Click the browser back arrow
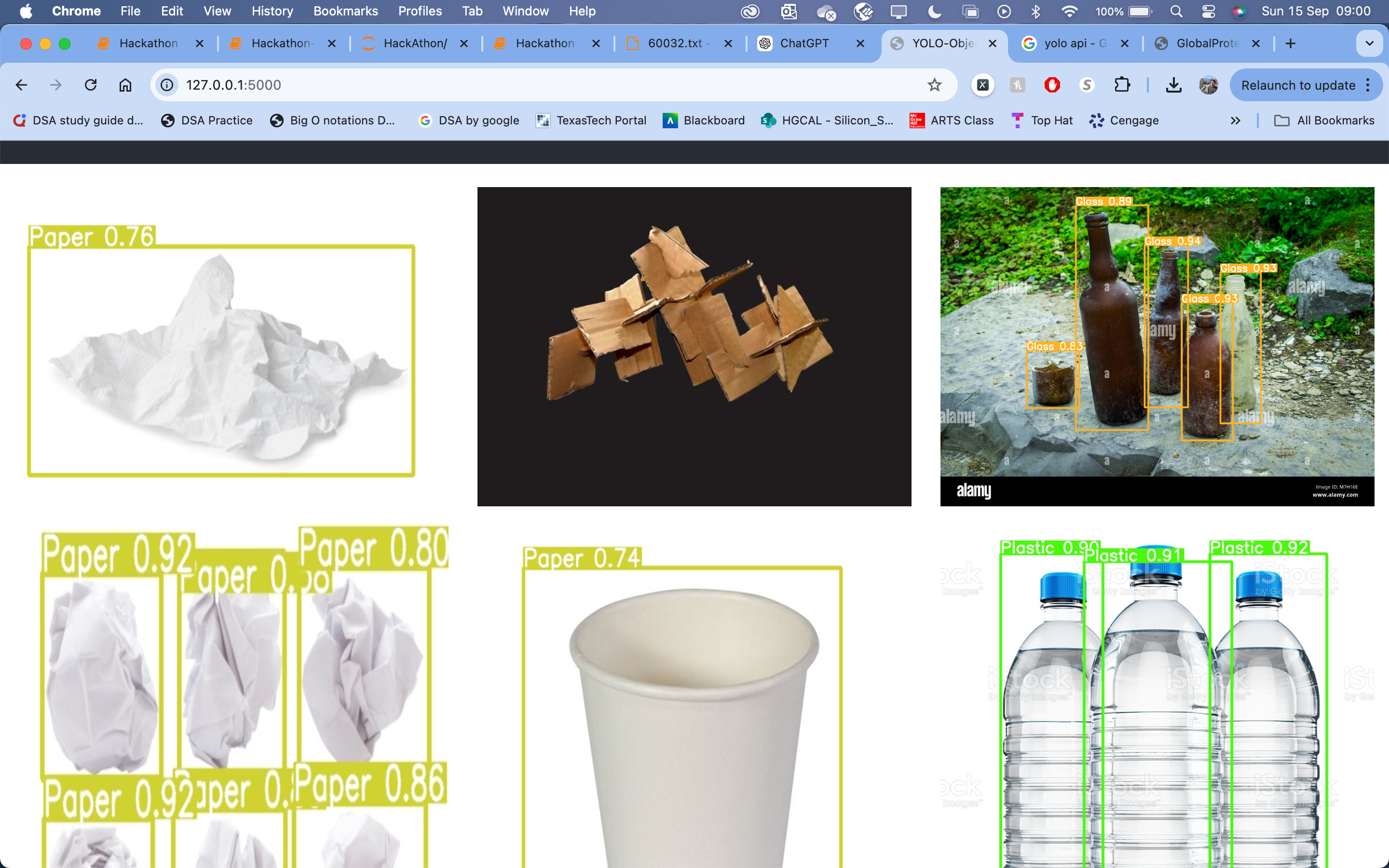The width and height of the screenshot is (1389, 868). (22, 85)
